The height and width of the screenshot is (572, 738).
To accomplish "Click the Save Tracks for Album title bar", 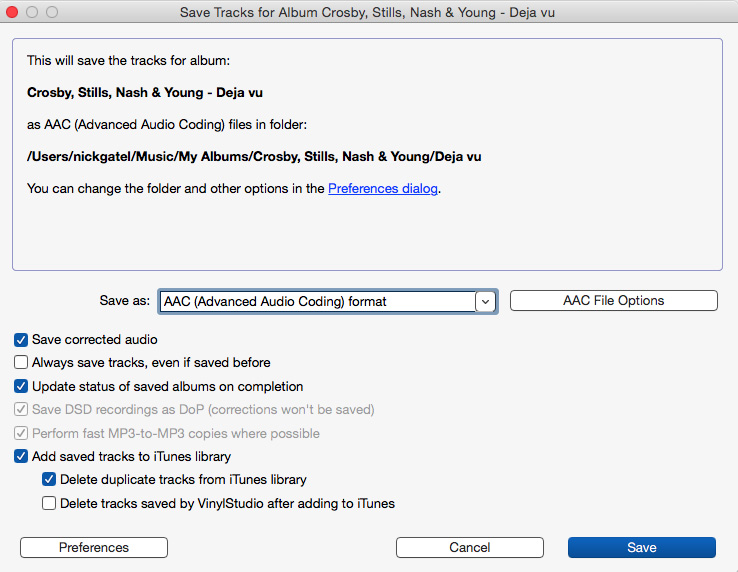I will [x=368, y=12].
